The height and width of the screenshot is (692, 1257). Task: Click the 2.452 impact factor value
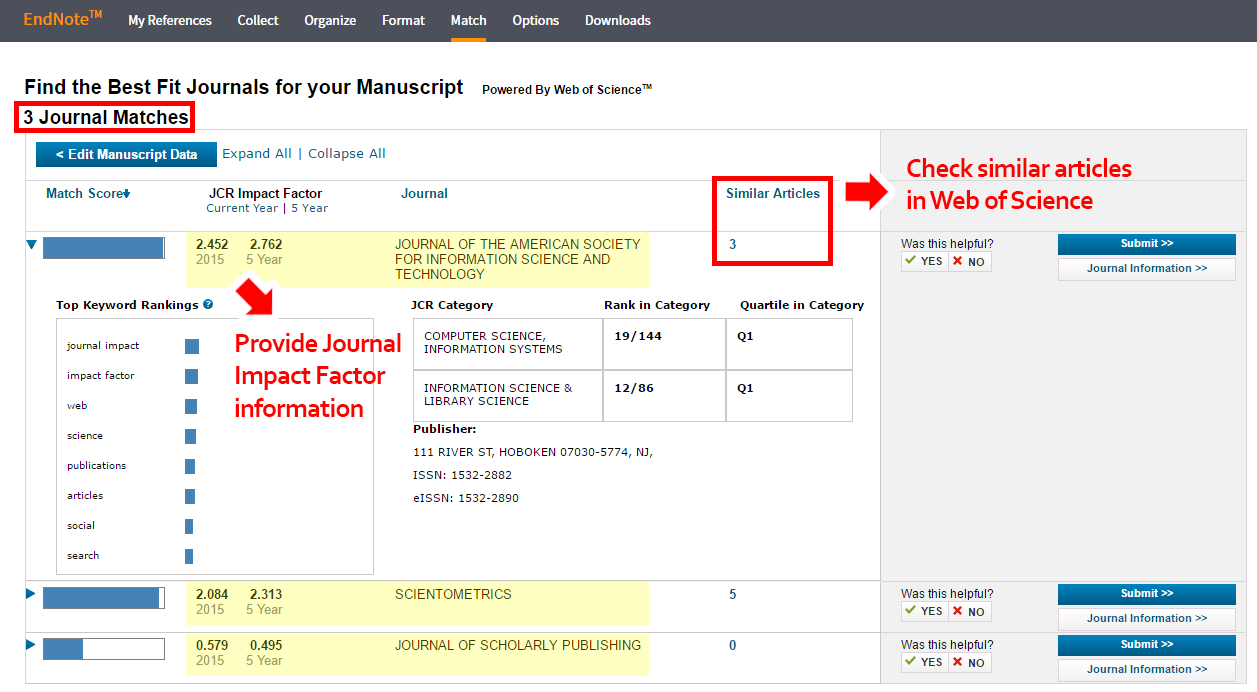(212, 244)
